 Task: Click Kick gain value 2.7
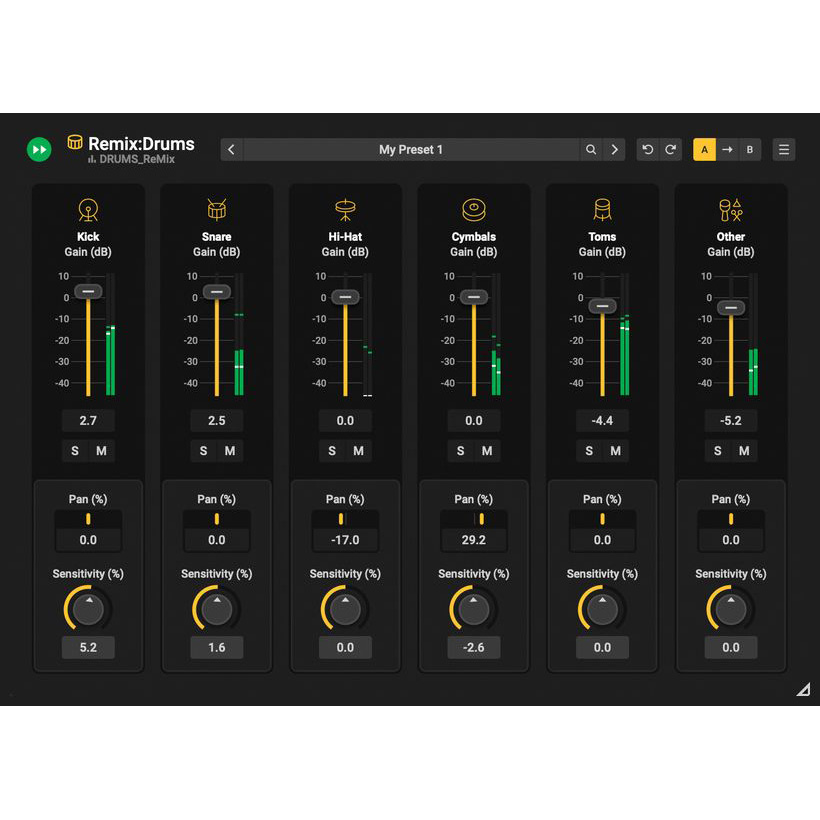(x=88, y=420)
